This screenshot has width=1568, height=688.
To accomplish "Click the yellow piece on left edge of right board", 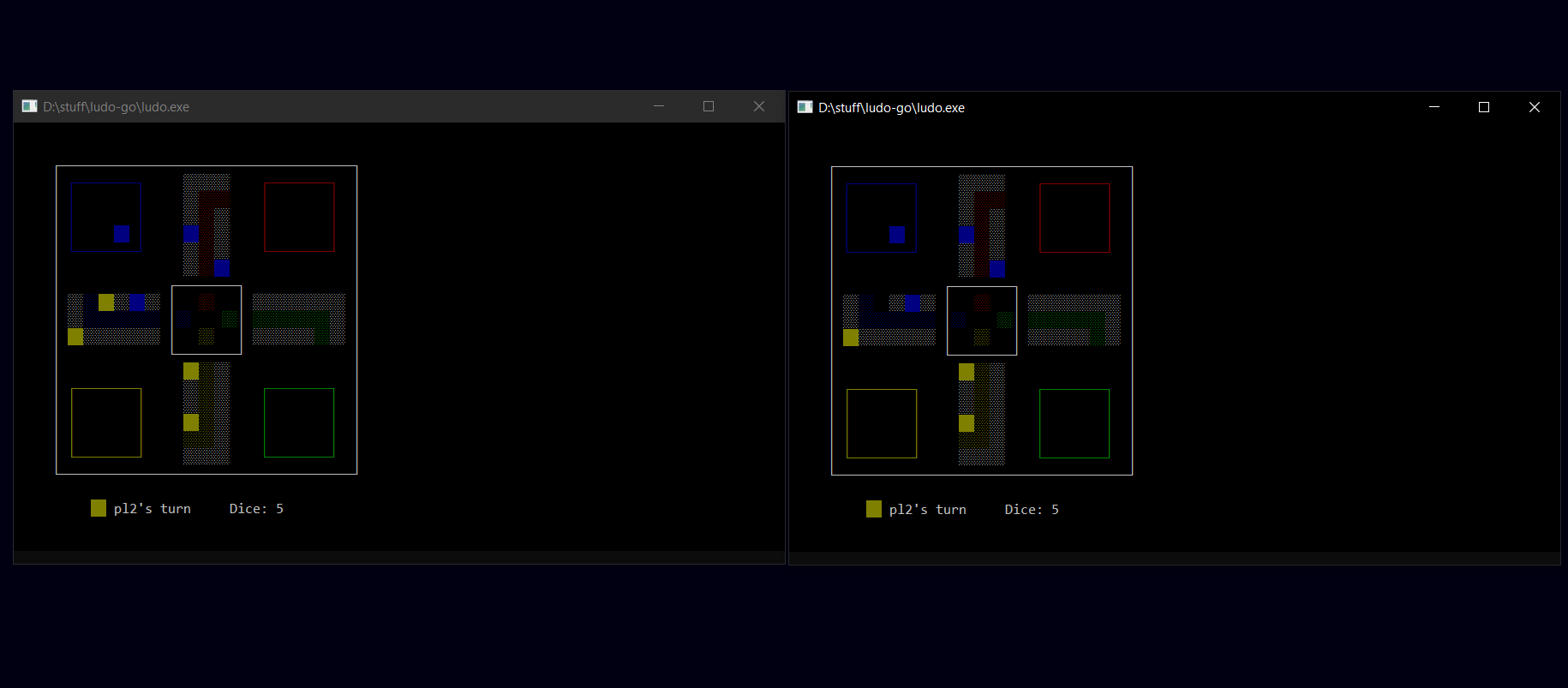I will point(851,338).
